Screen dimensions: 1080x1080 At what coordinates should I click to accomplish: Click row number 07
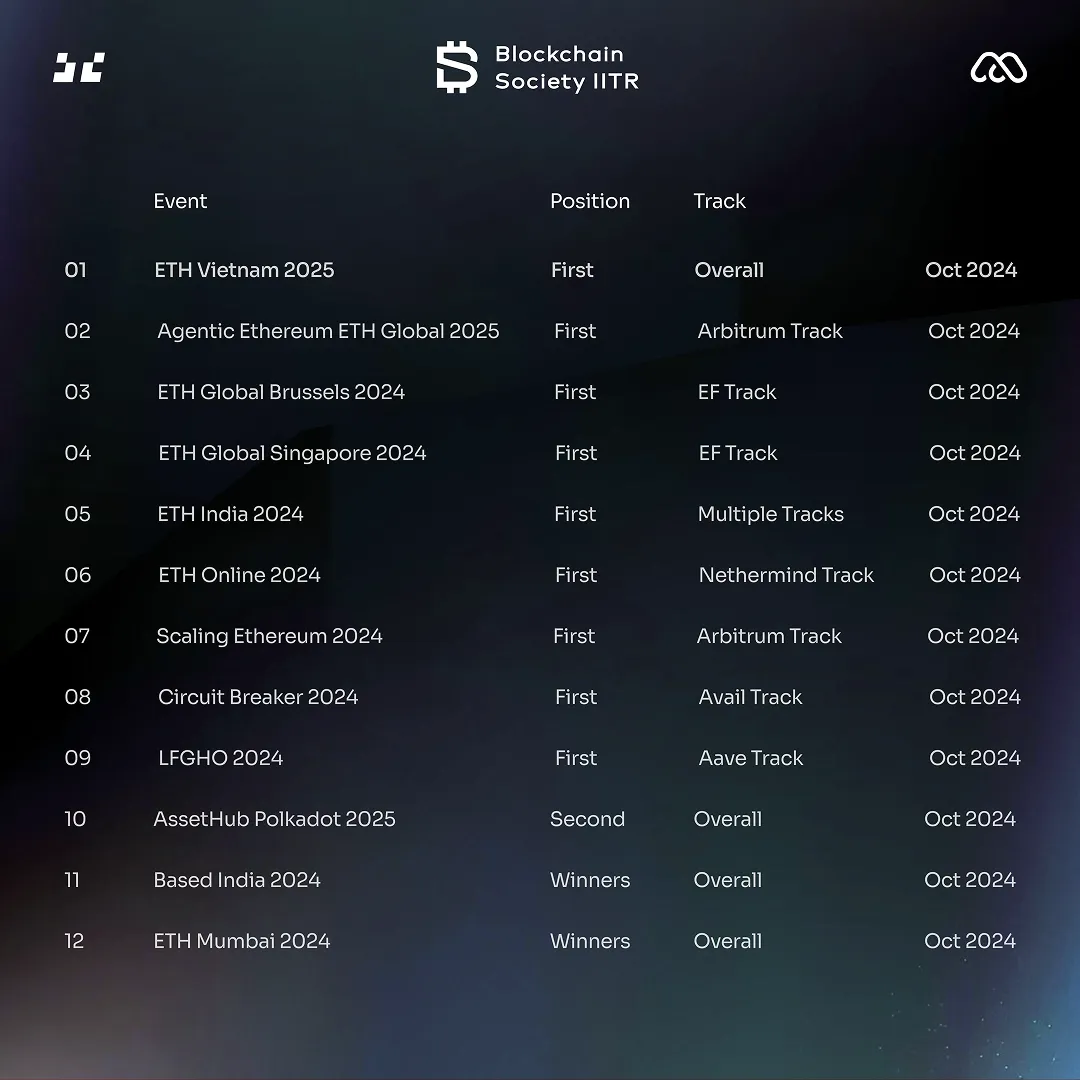tap(77, 636)
